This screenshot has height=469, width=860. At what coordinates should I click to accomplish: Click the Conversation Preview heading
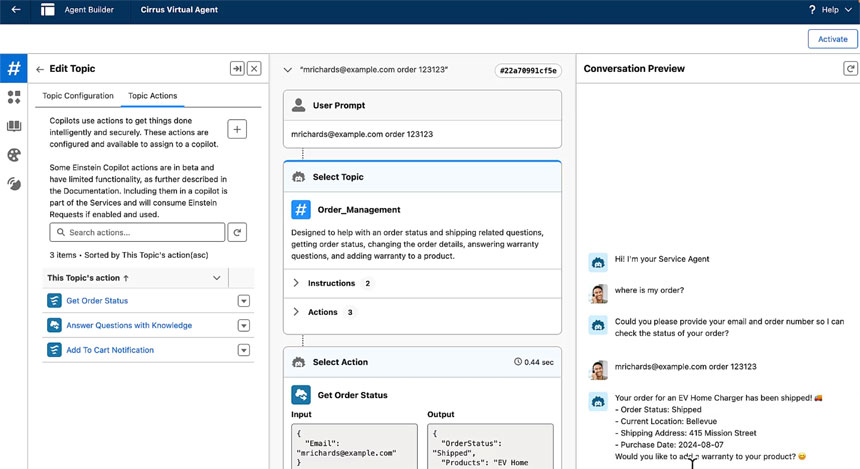pyautogui.click(x=634, y=69)
